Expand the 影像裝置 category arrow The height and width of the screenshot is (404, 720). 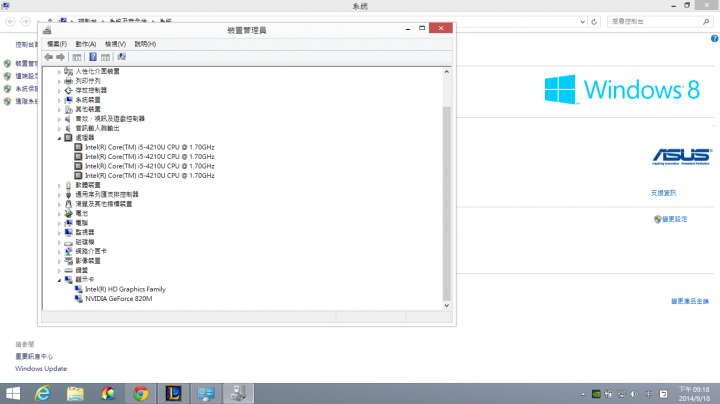point(59,261)
